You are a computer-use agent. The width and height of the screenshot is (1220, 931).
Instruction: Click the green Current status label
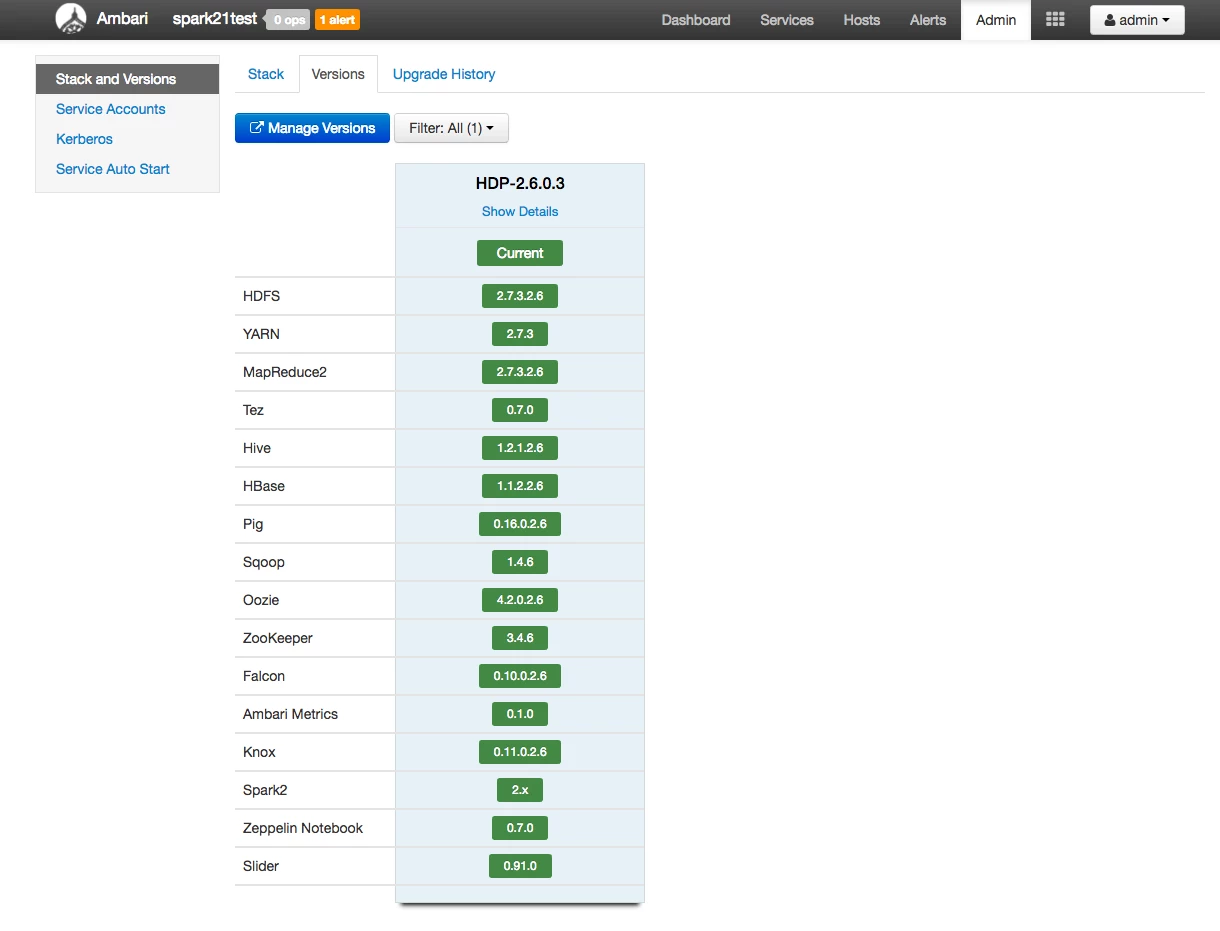(520, 253)
